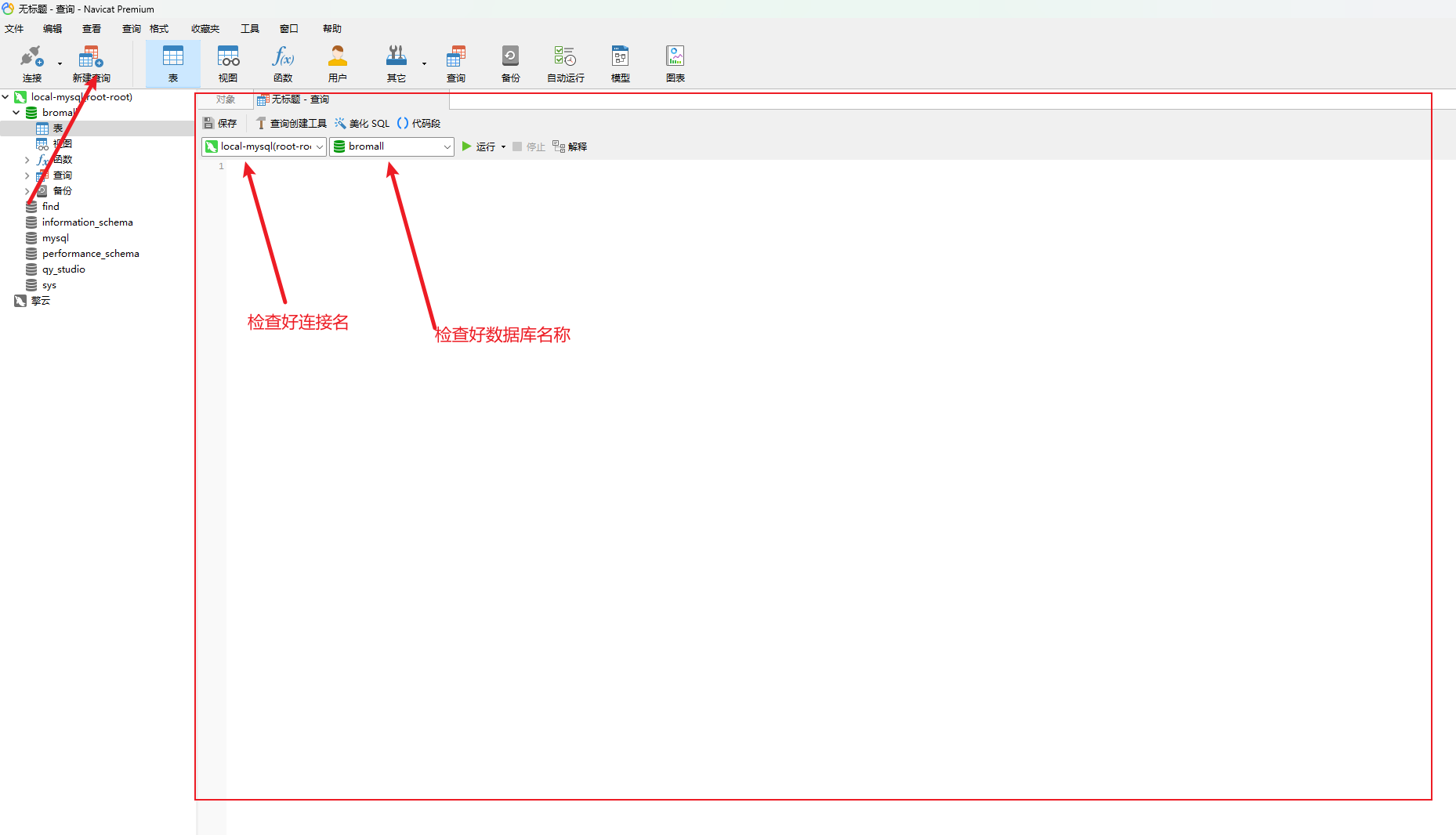This screenshot has height=835, width=1456.
Task: Select the find database
Action: [x=51, y=207]
